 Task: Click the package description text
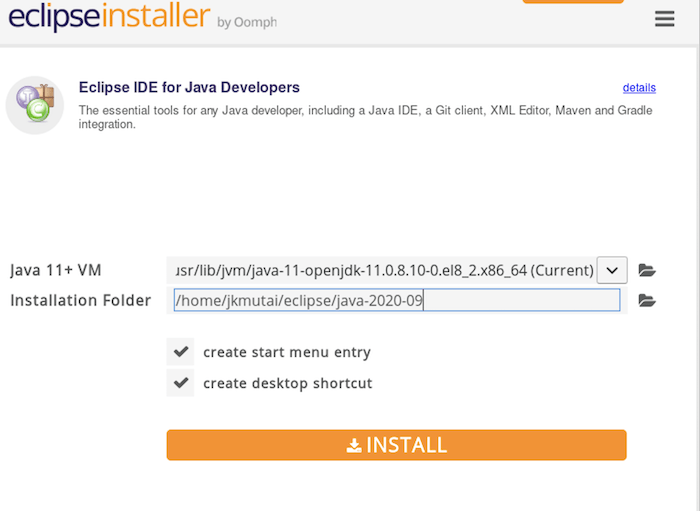click(x=365, y=117)
